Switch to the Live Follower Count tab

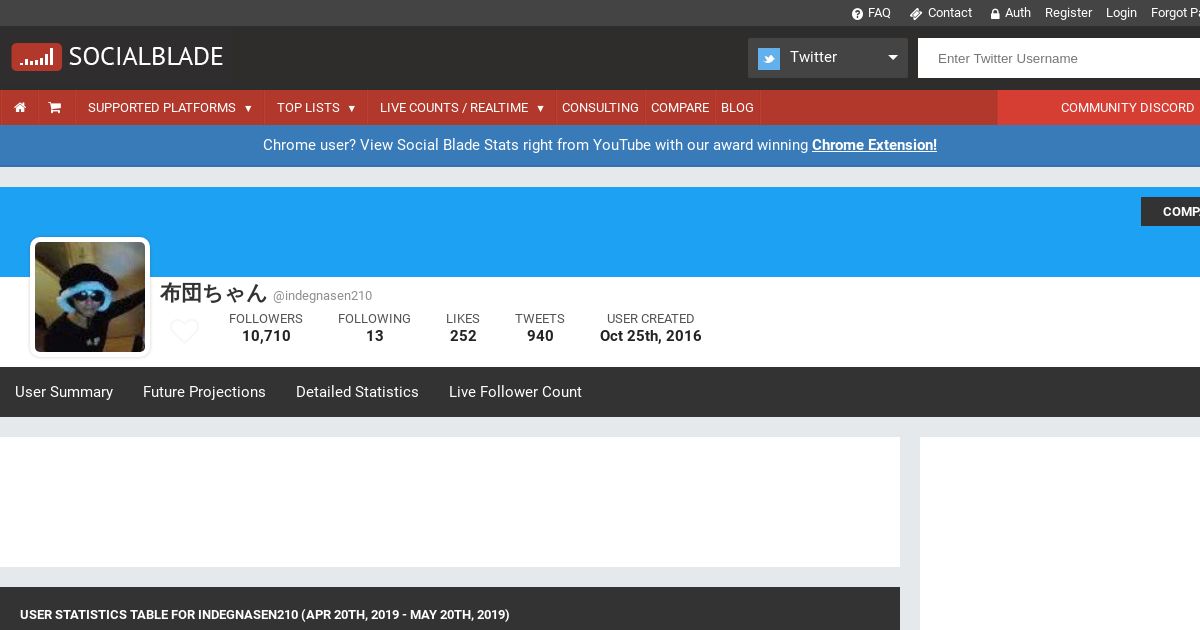(x=515, y=392)
